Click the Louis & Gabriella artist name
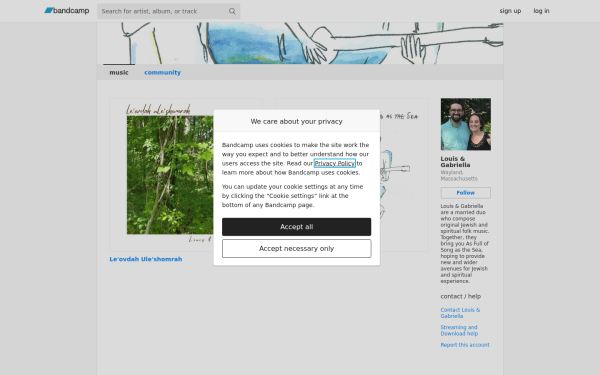This screenshot has height=375, width=600. click(455, 162)
